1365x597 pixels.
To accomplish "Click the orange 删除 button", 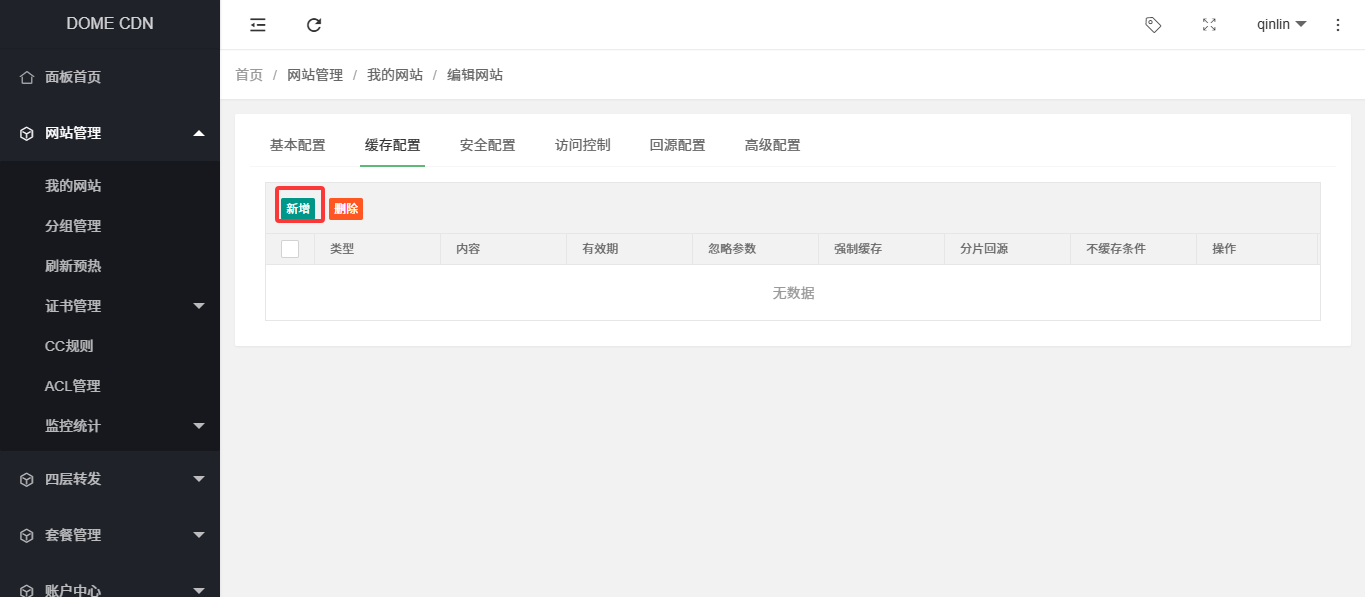I will [x=346, y=208].
